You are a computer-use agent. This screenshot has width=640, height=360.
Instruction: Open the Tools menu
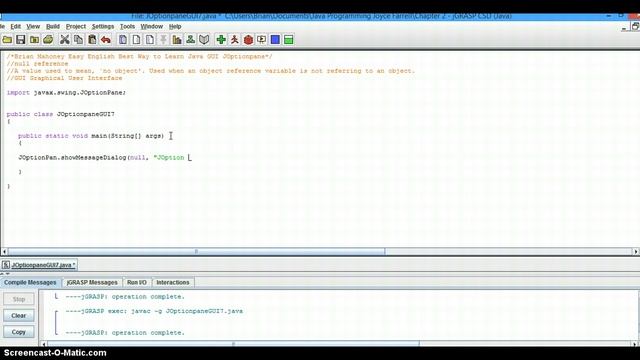[x=127, y=27]
